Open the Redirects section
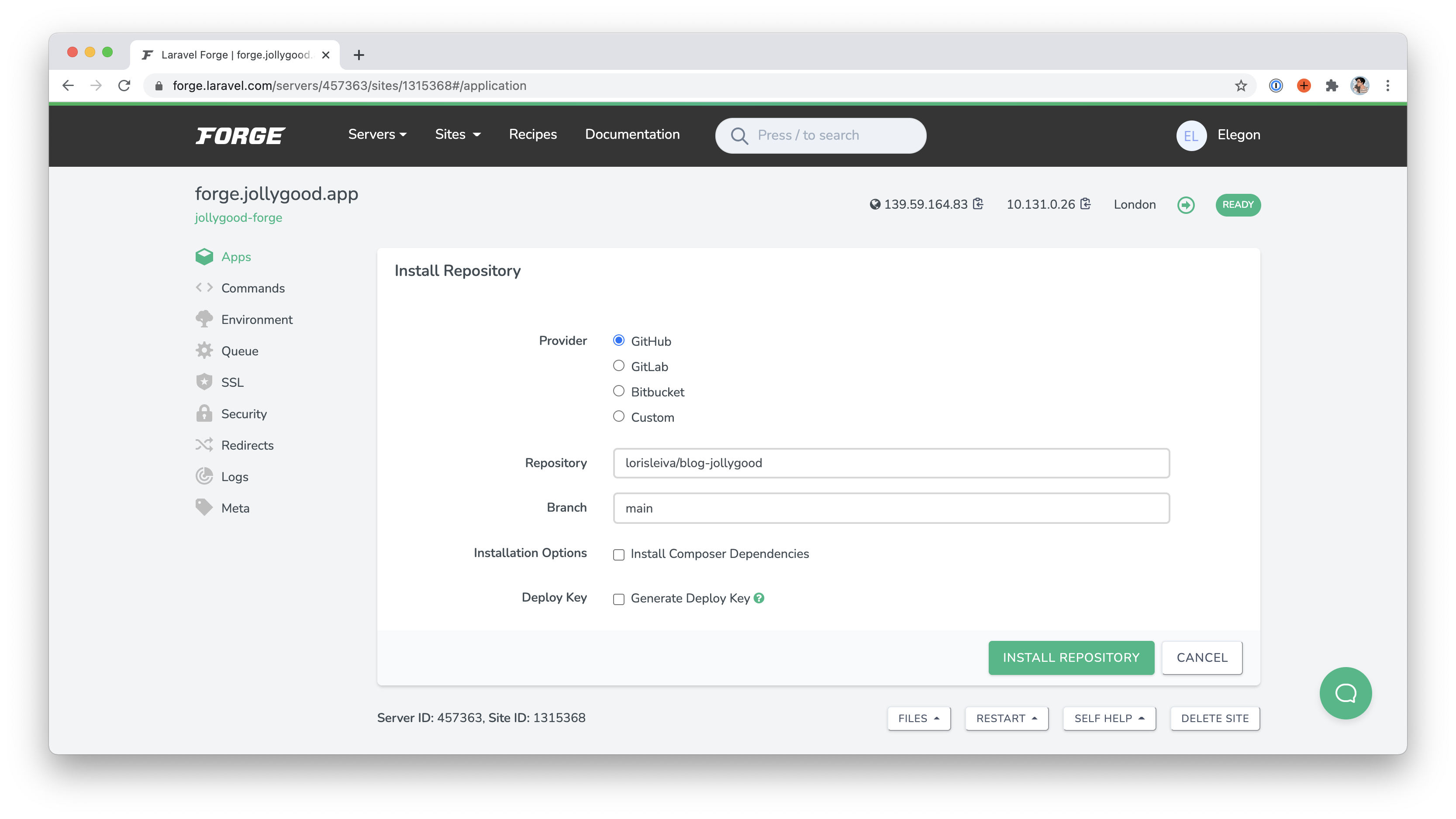Screen dimensions: 1456x819 [x=247, y=445]
